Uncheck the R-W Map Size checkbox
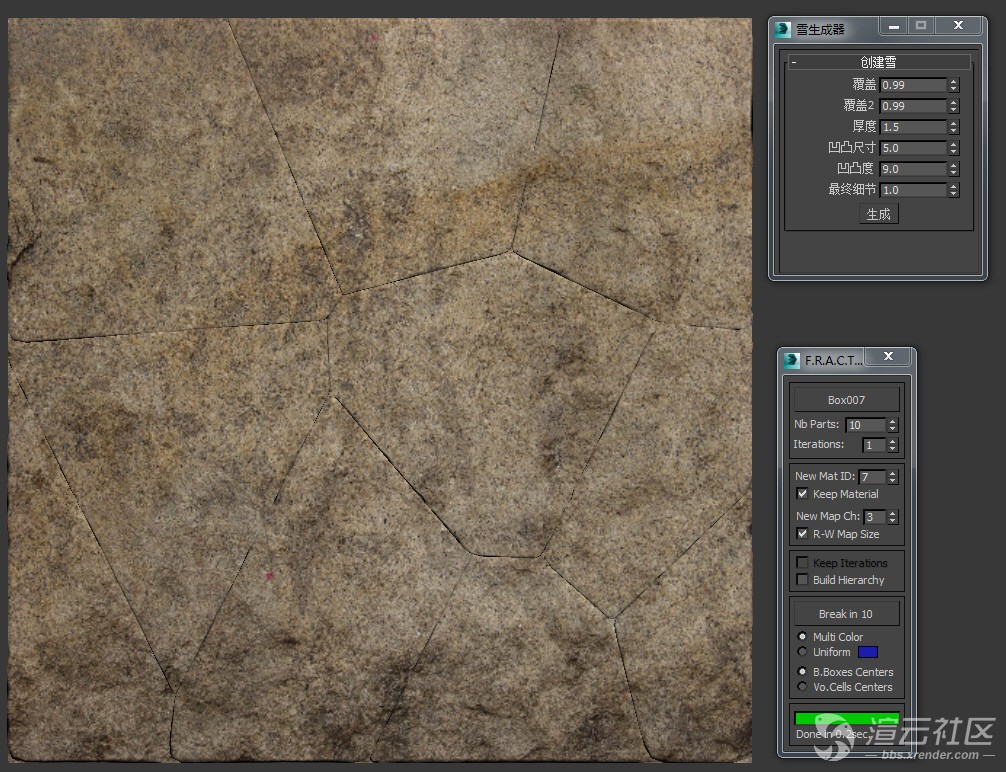 tap(802, 533)
